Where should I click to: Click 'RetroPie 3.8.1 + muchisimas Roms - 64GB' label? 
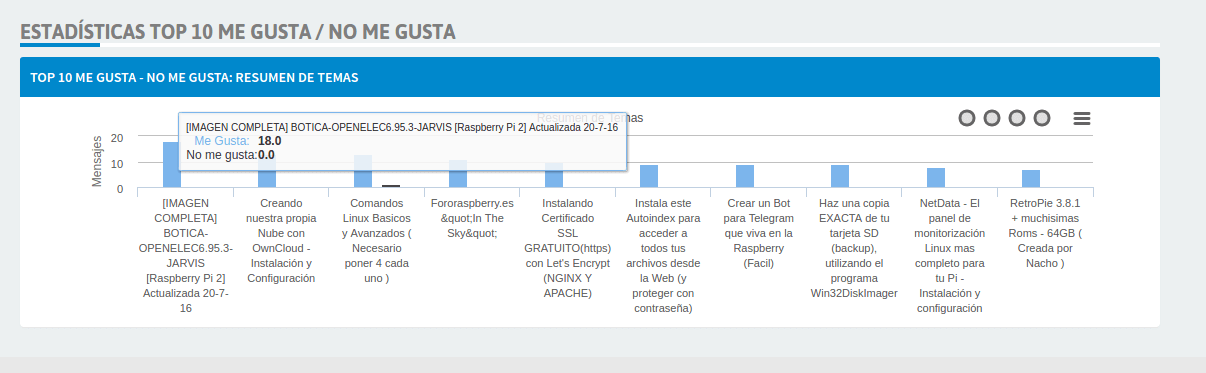point(1045,232)
